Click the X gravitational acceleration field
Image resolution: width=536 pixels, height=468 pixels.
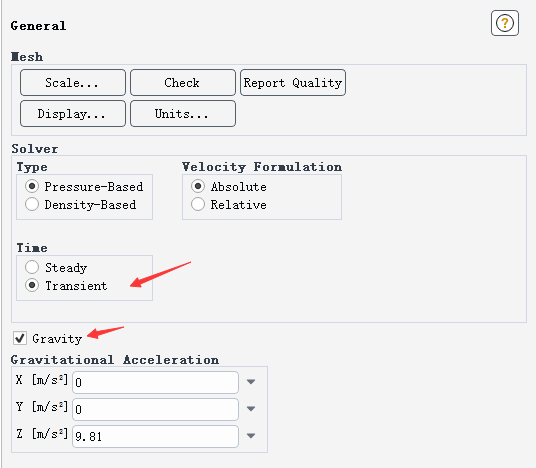[155, 382]
